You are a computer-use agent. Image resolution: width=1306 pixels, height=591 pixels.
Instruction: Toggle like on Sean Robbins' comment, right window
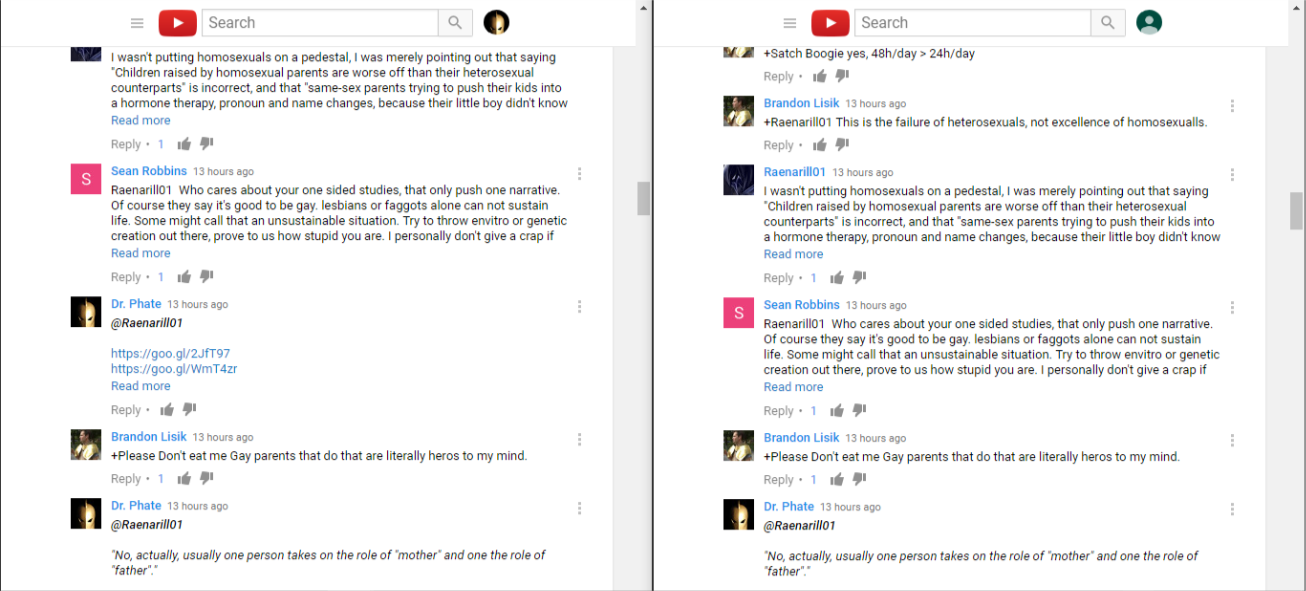(x=837, y=411)
